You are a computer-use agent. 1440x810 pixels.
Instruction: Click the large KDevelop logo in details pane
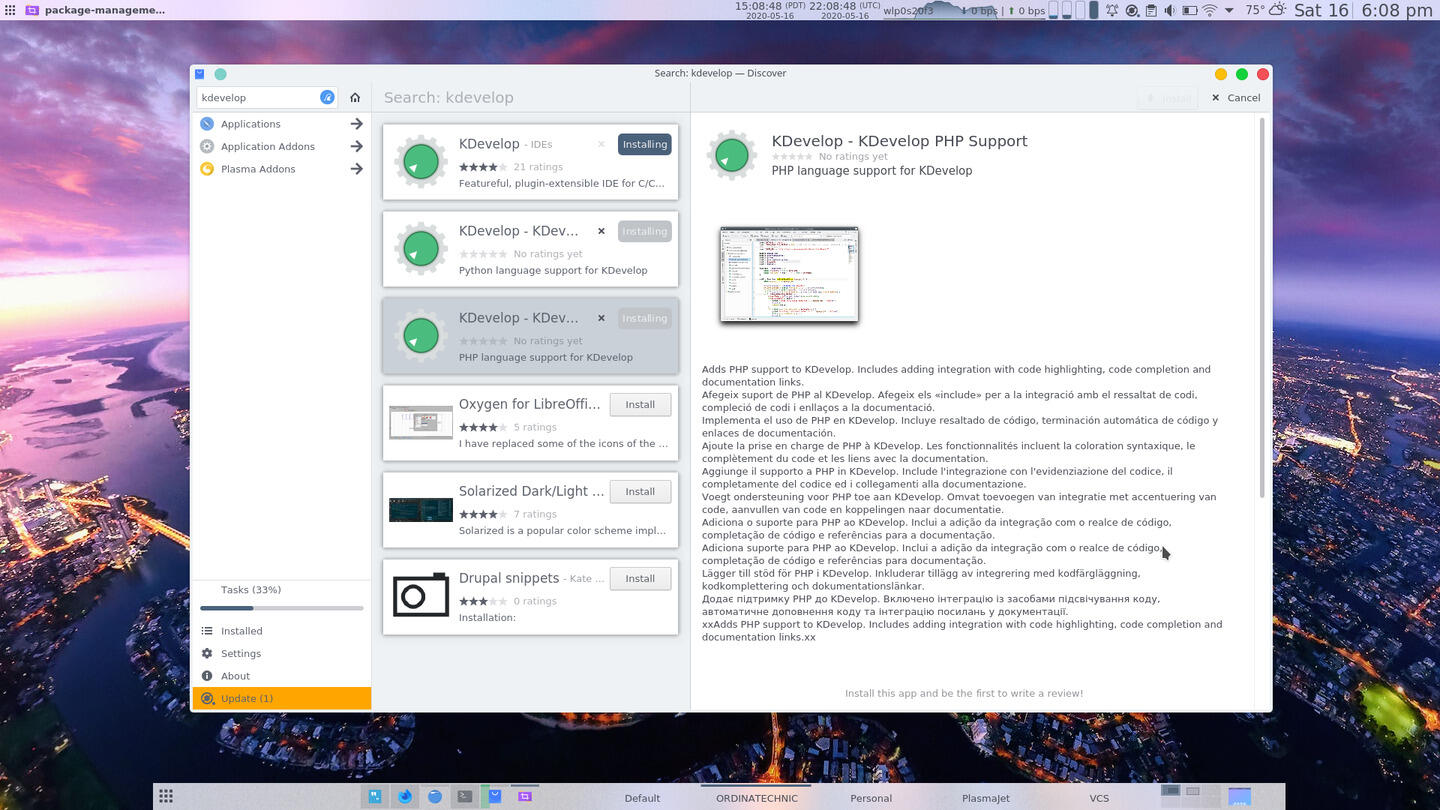(x=732, y=156)
